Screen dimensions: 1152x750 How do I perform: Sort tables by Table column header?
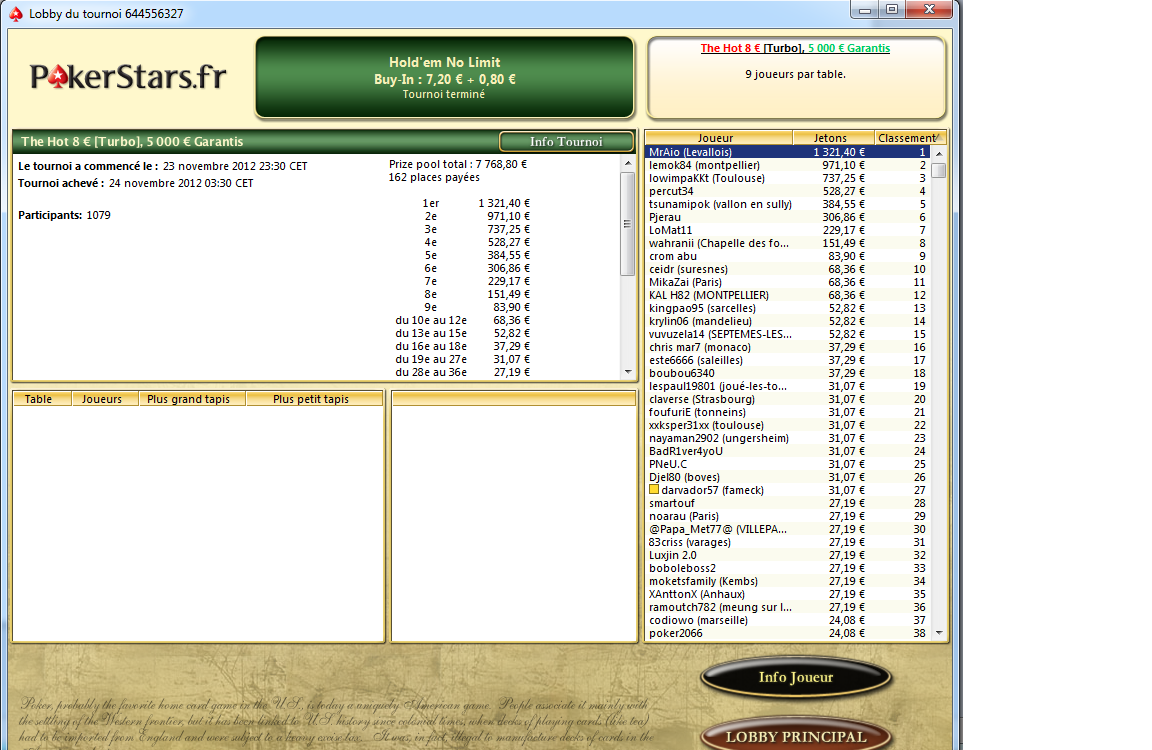(43, 399)
